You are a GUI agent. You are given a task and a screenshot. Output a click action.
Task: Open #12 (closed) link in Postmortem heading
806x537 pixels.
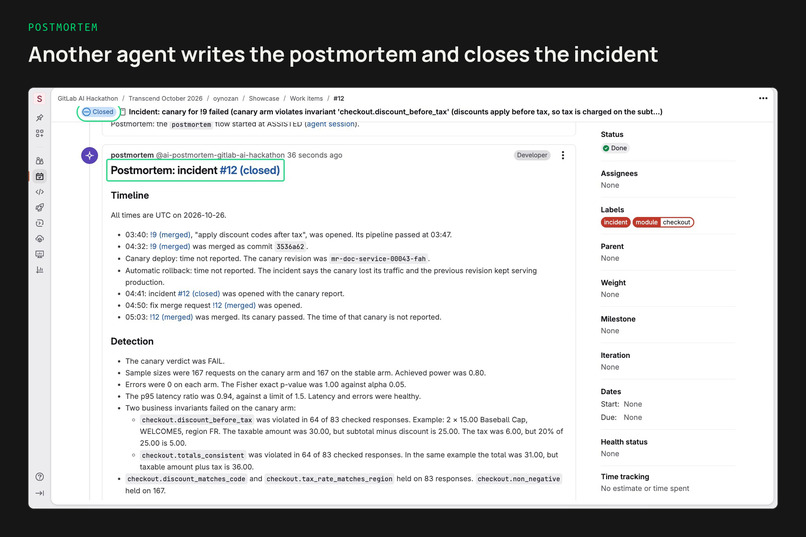pyautogui.click(x=250, y=170)
